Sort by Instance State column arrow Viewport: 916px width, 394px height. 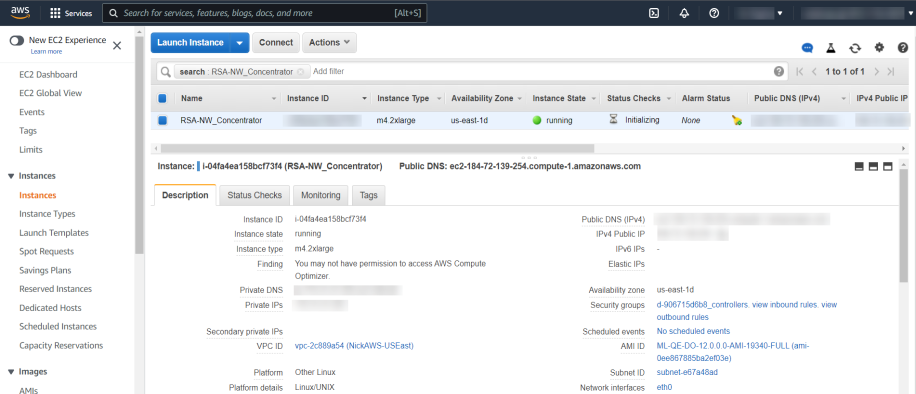pos(594,99)
